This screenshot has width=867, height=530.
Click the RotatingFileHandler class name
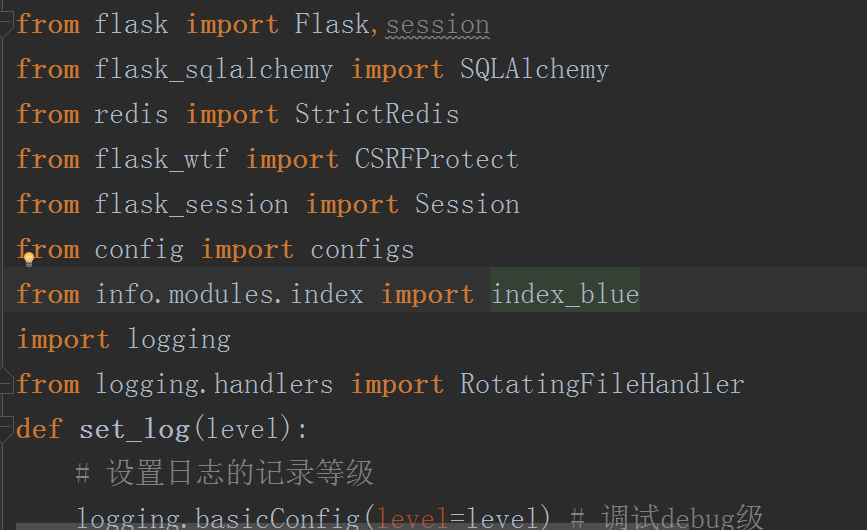coord(602,384)
